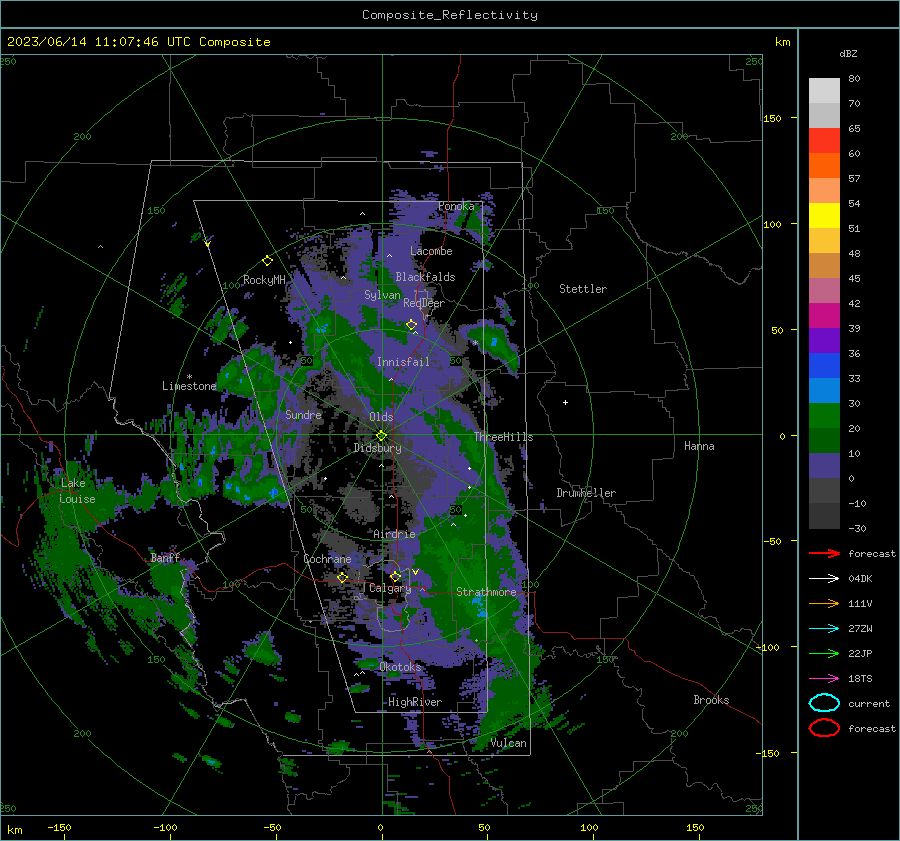
Task: Click the RockyMH station label
Action: pyautogui.click(x=264, y=280)
